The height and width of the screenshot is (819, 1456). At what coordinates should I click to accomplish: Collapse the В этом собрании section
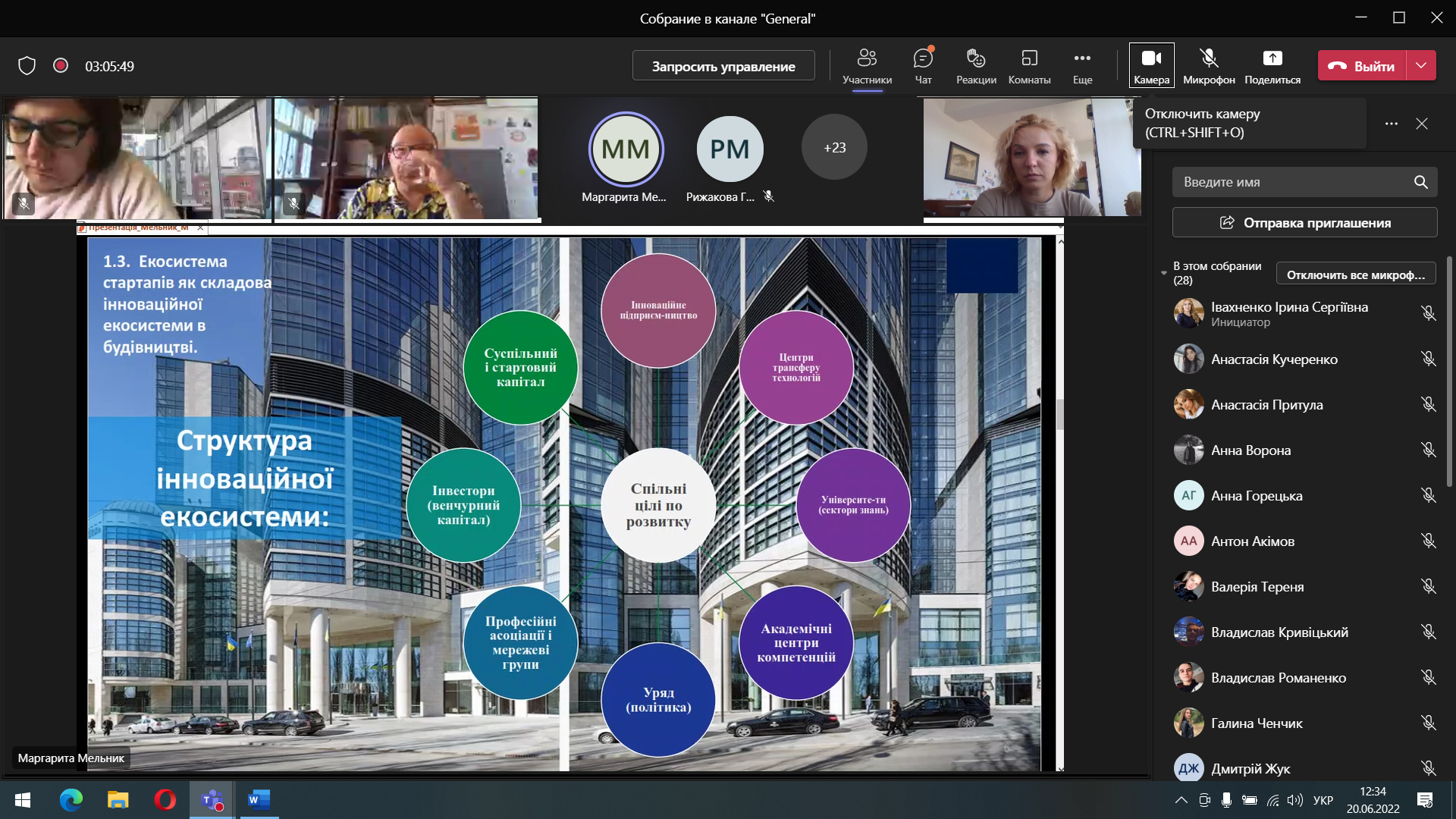pyautogui.click(x=1164, y=273)
